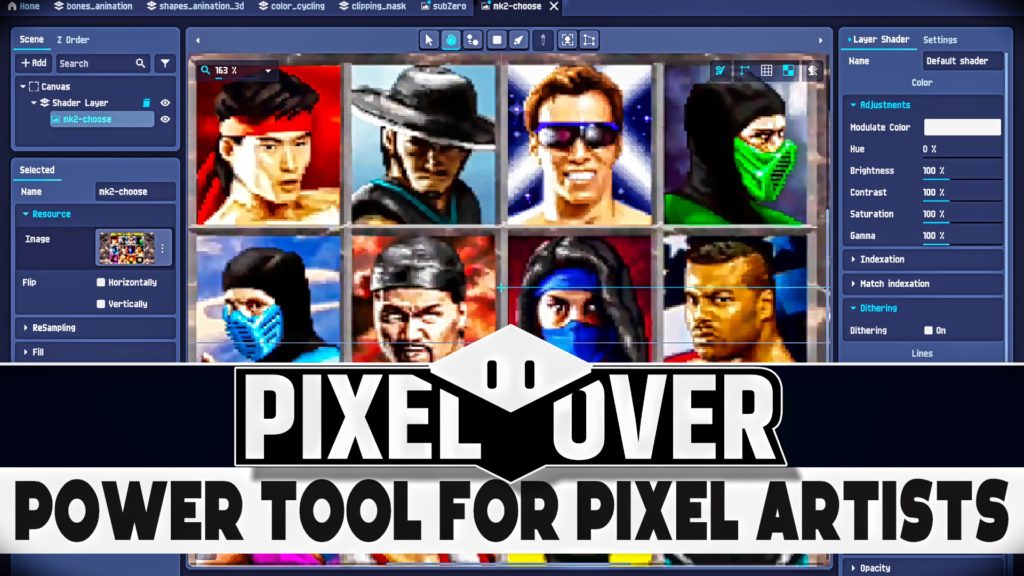Click the Selected Name field mk2-choose

pyautogui.click(x=135, y=191)
